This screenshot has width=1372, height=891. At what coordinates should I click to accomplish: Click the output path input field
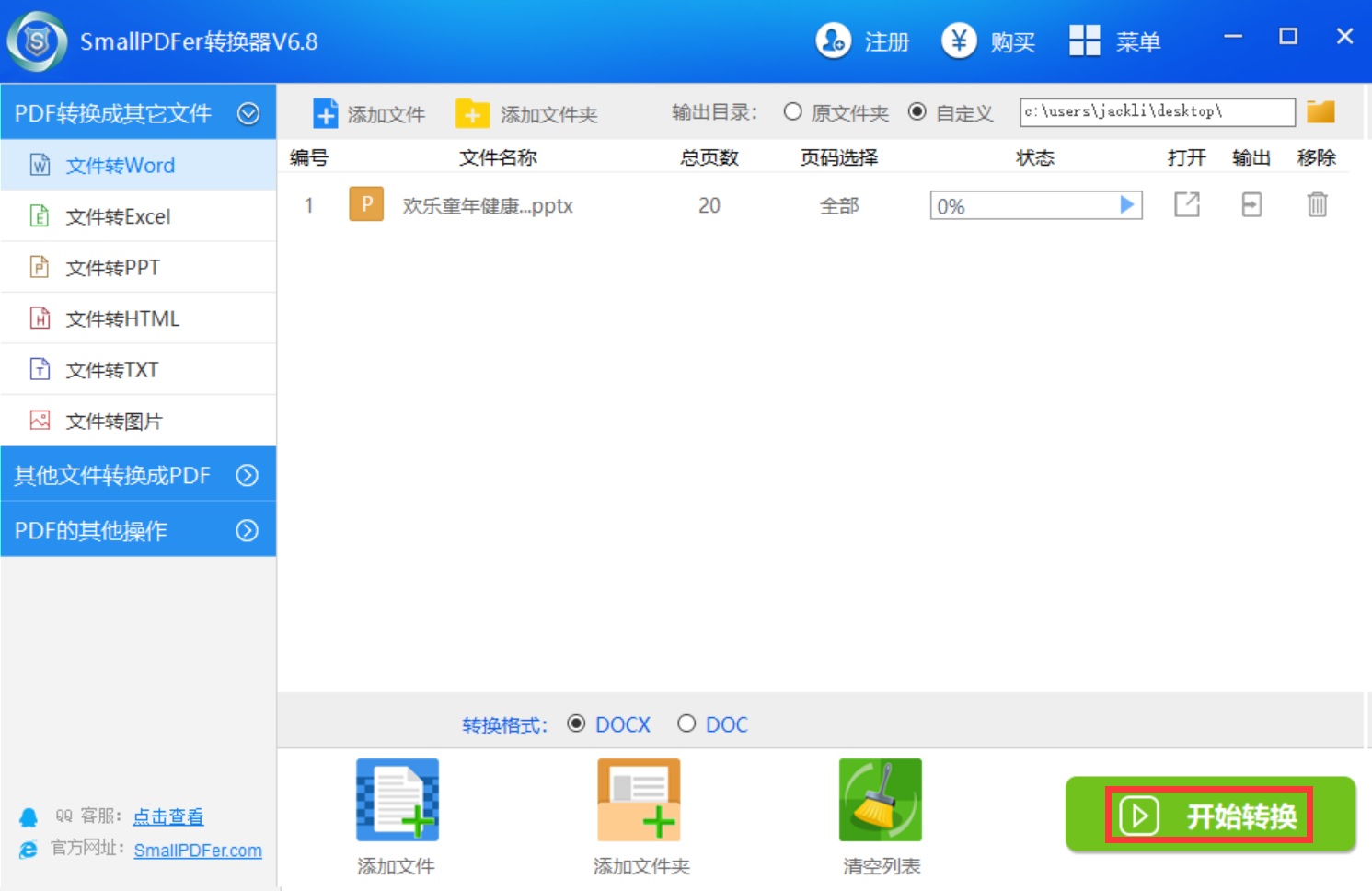coord(1158,111)
